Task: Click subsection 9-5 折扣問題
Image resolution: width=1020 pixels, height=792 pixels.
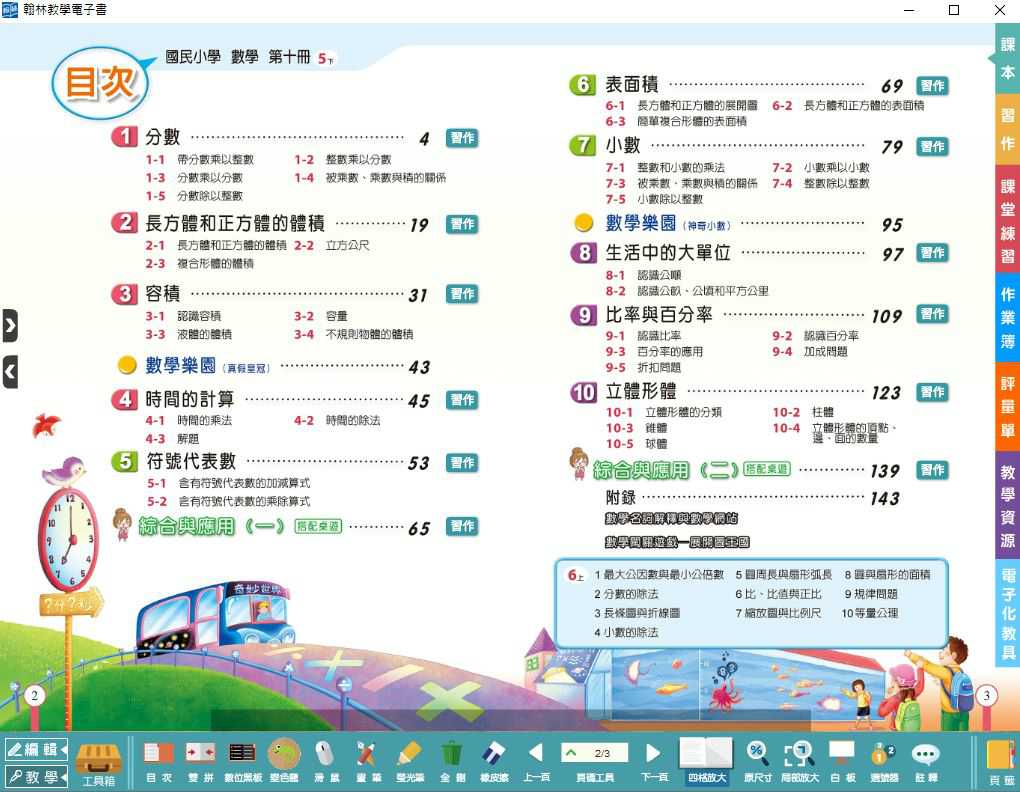Action: [643, 367]
